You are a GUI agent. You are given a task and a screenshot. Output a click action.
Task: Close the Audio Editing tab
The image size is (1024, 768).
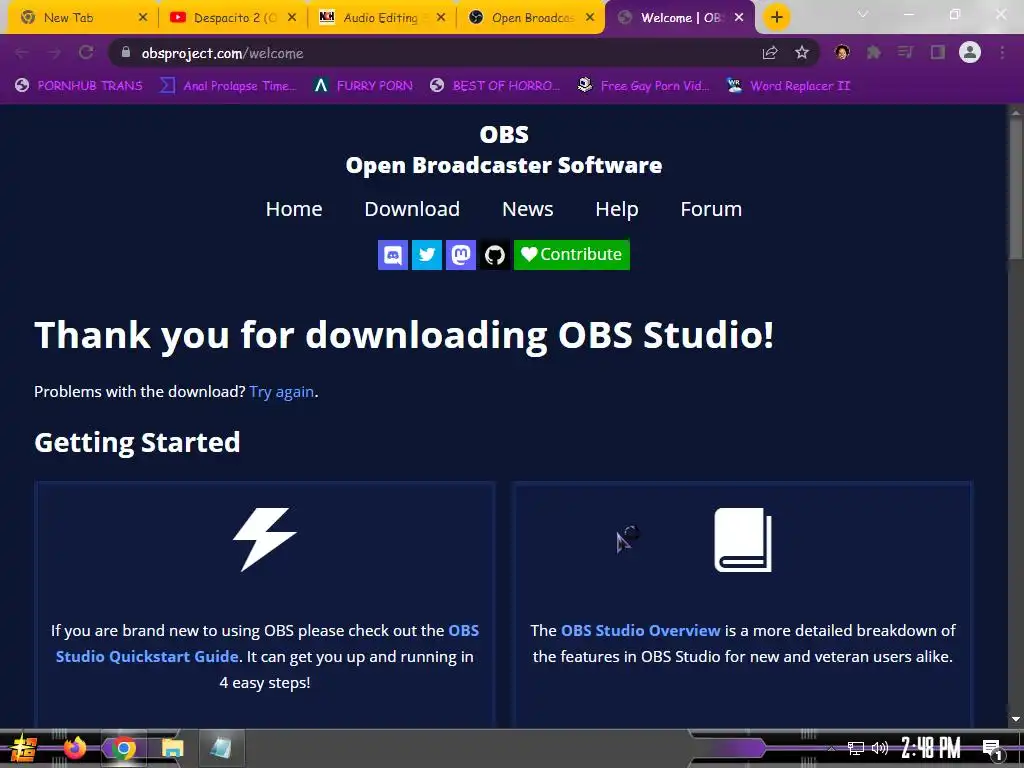441,18
